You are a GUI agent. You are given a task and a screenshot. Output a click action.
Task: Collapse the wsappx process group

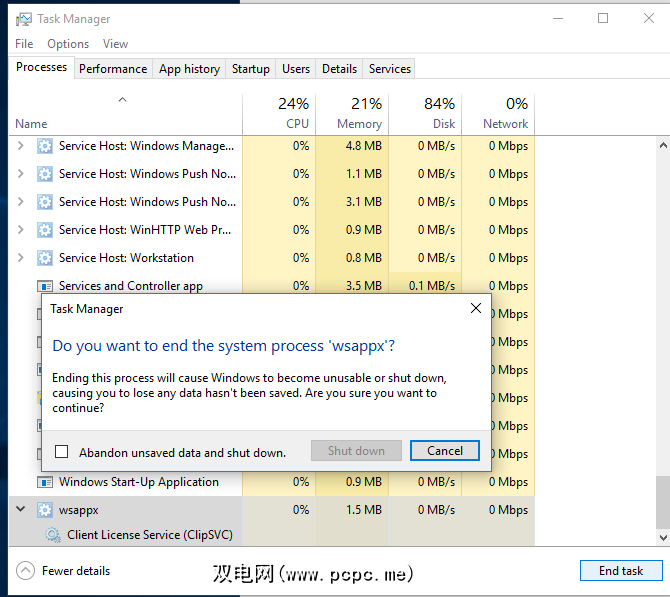tap(21, 509)
